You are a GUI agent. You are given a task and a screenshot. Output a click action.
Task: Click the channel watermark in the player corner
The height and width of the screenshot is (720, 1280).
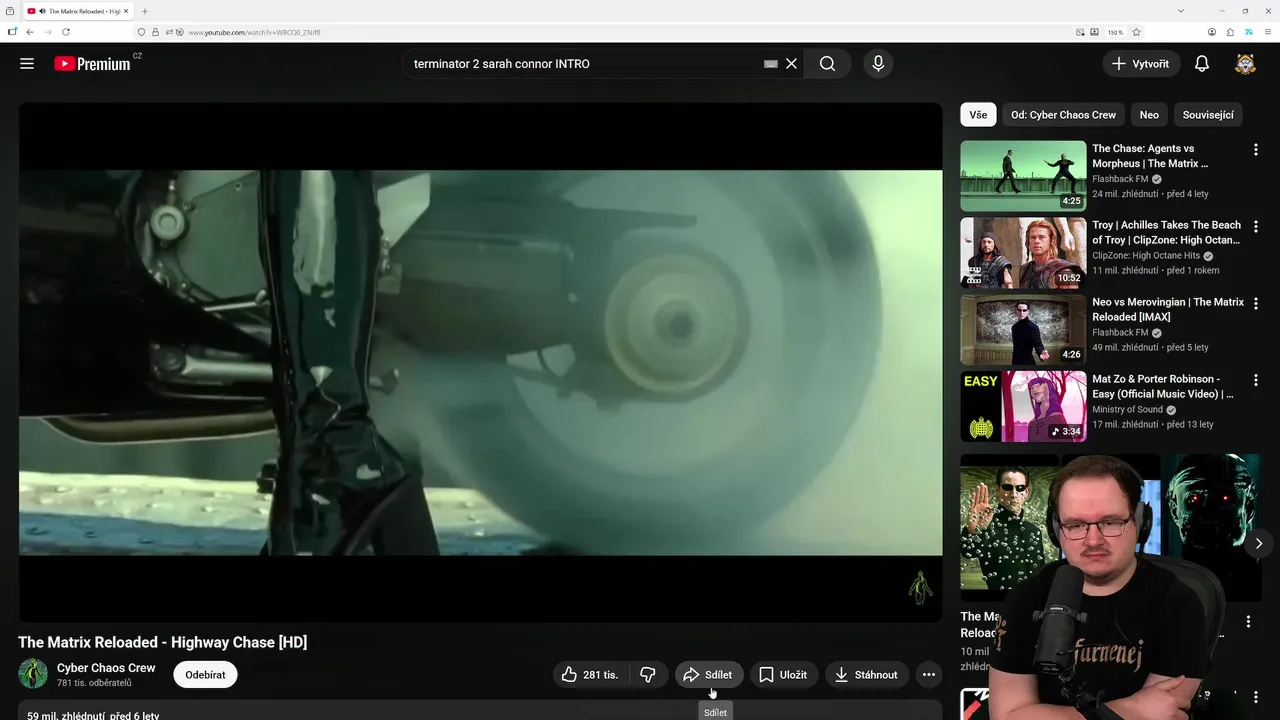919,588
